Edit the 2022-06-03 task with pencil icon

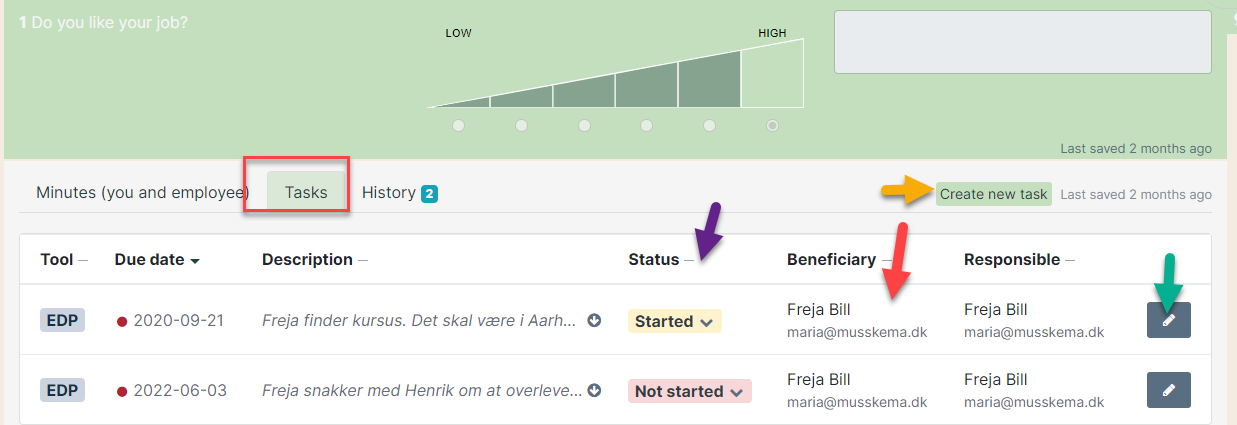click(x=1168, y=390)
